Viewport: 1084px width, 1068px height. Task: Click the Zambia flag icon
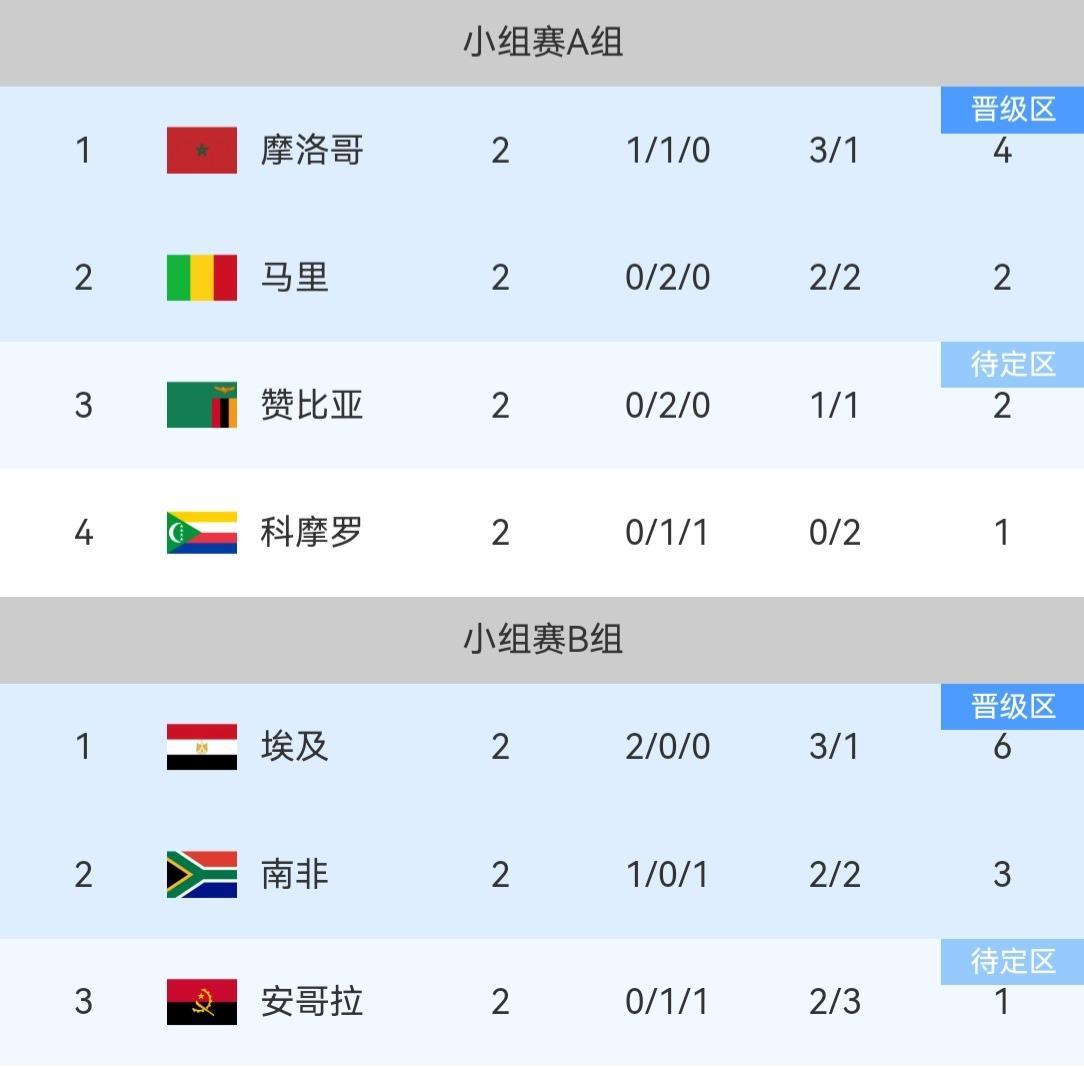click(202, 405)
